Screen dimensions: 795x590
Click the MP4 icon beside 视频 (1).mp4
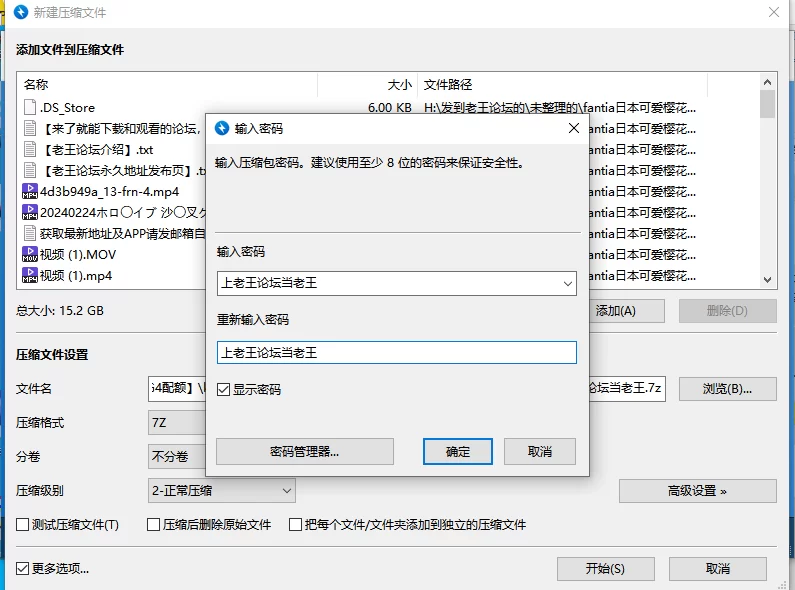pyautogui.click(x=30, y=275)
